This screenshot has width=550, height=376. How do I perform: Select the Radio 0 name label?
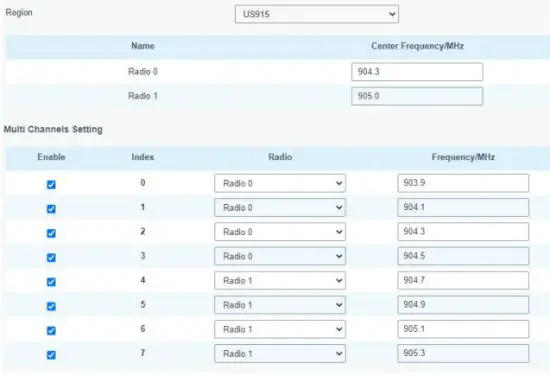(143, 72)
